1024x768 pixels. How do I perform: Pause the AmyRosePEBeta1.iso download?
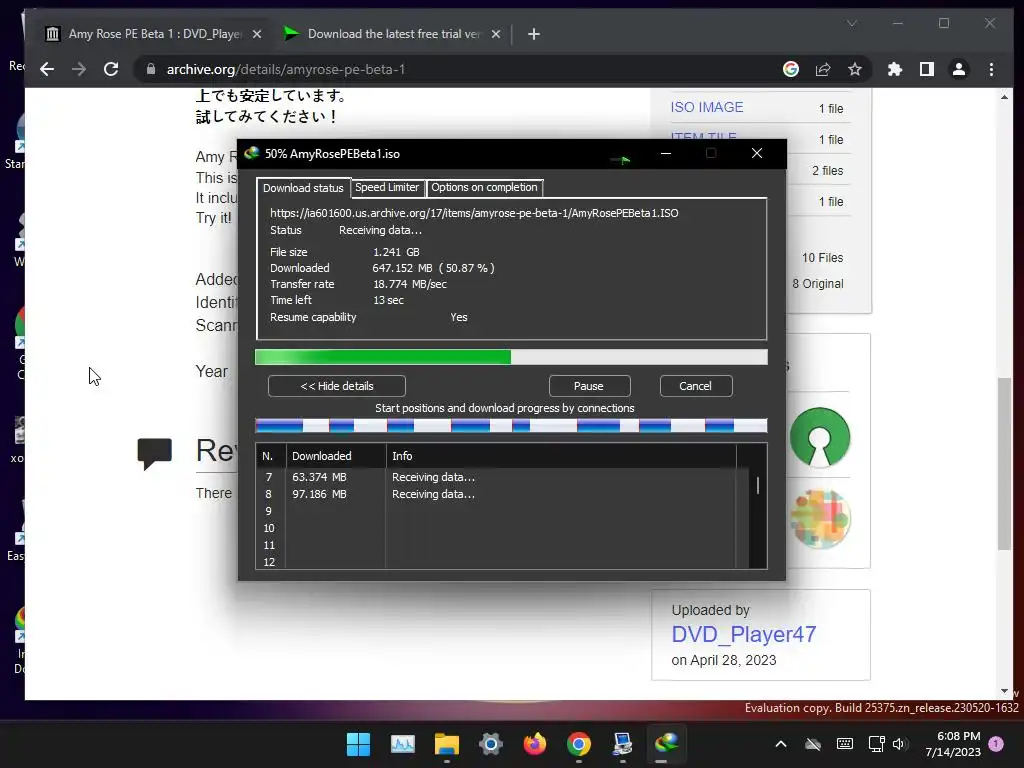[x=589, y=386]
